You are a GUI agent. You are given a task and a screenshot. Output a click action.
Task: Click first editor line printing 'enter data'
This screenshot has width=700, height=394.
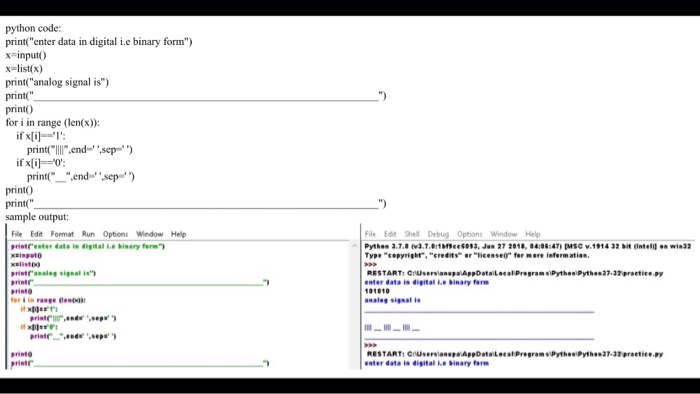(88, 246)
